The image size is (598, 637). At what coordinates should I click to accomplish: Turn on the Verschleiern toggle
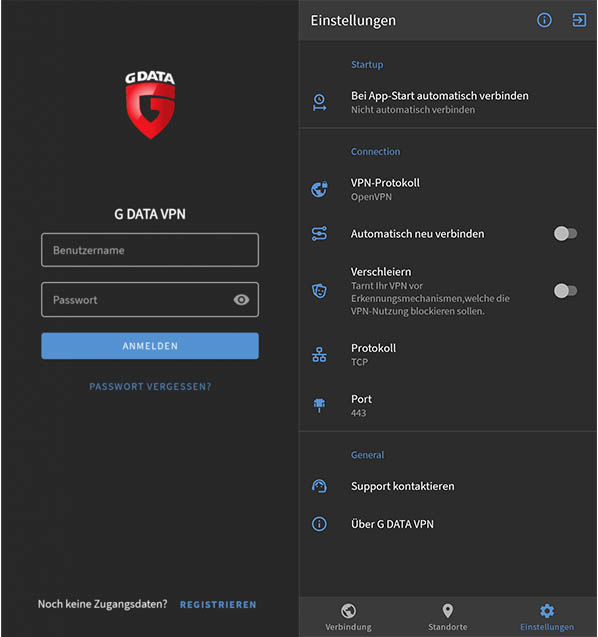pyautogui.click(x=565, y=291)
